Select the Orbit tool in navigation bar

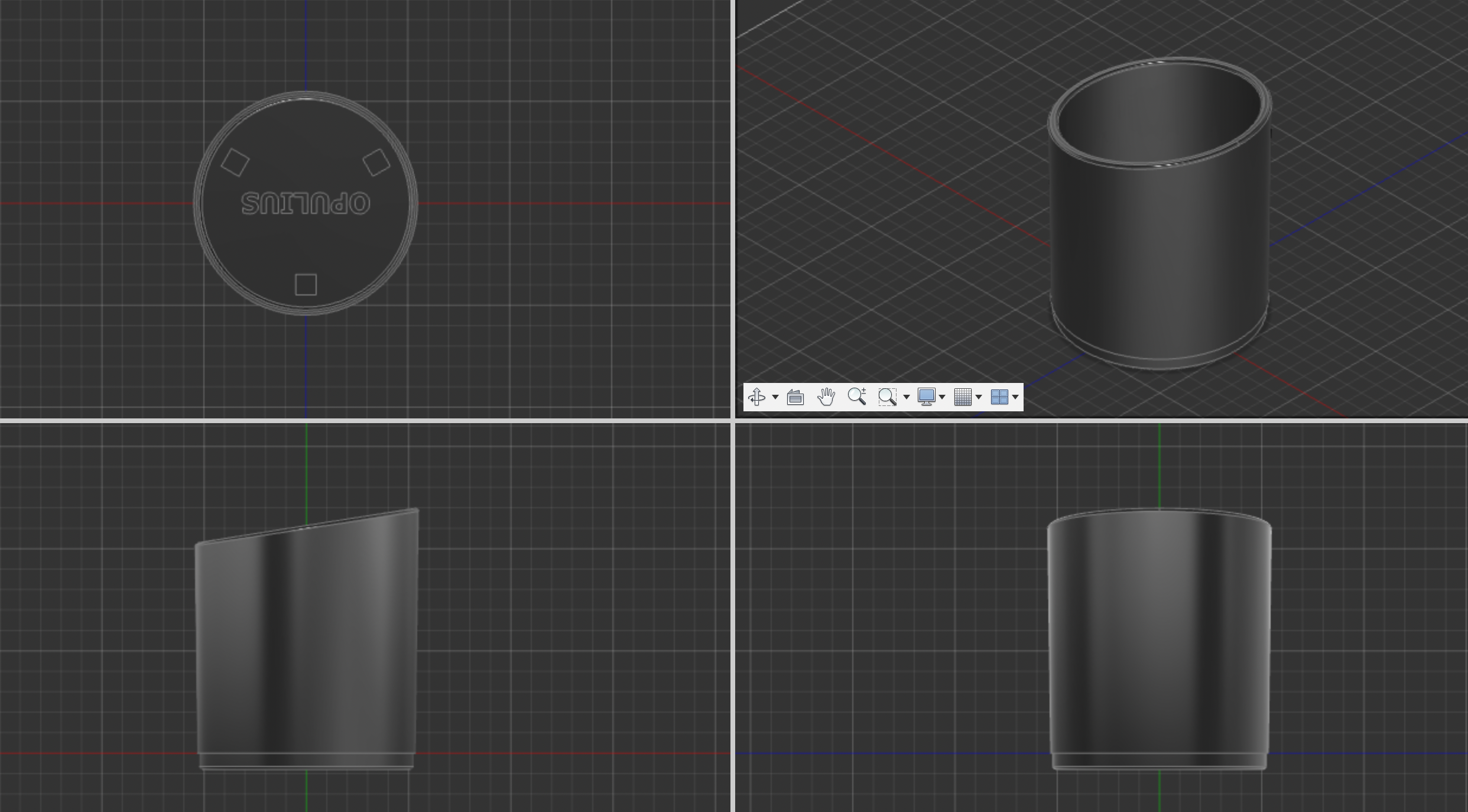(x=757, y=397)
